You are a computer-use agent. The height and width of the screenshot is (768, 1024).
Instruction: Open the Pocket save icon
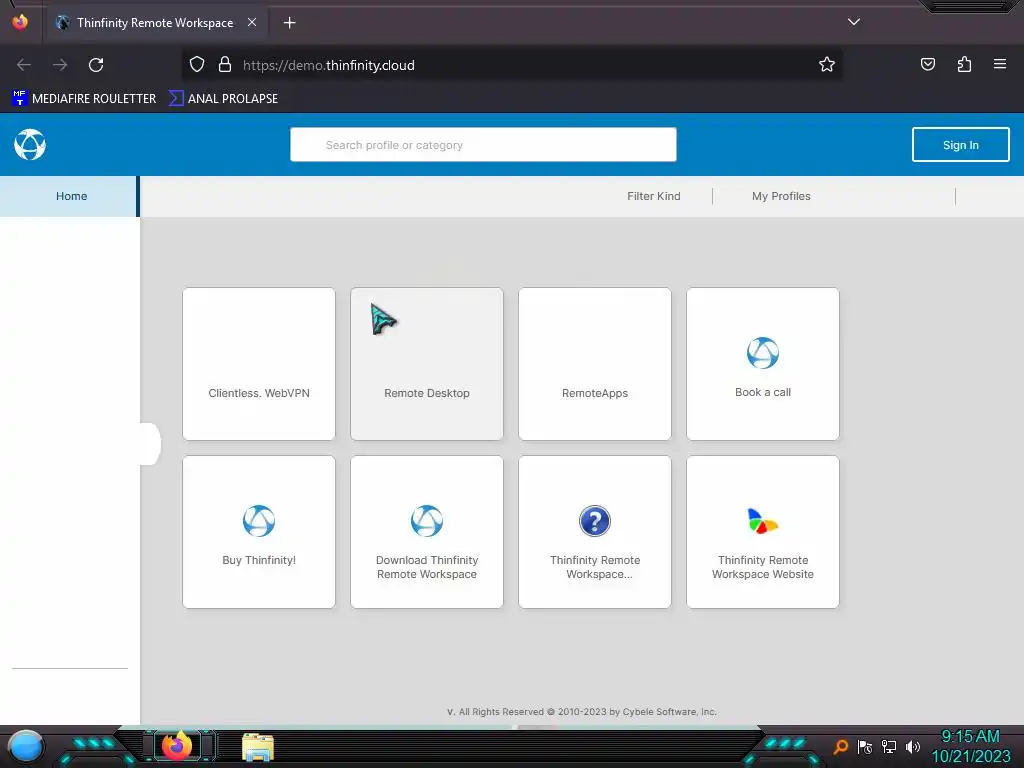pyautogui.click(x=927, y=64)
